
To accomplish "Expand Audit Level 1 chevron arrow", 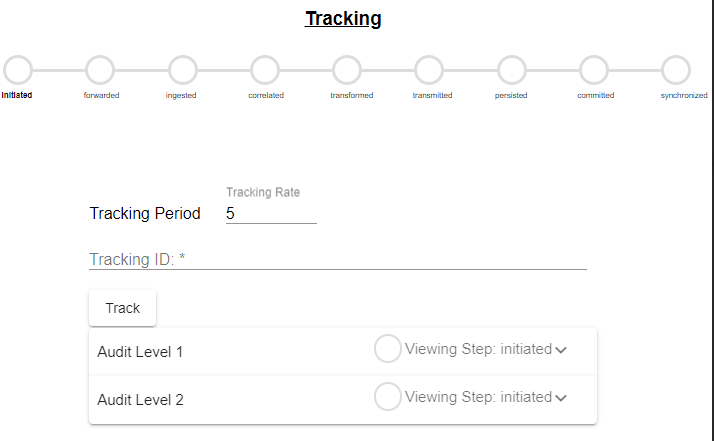I will point(561,350).
